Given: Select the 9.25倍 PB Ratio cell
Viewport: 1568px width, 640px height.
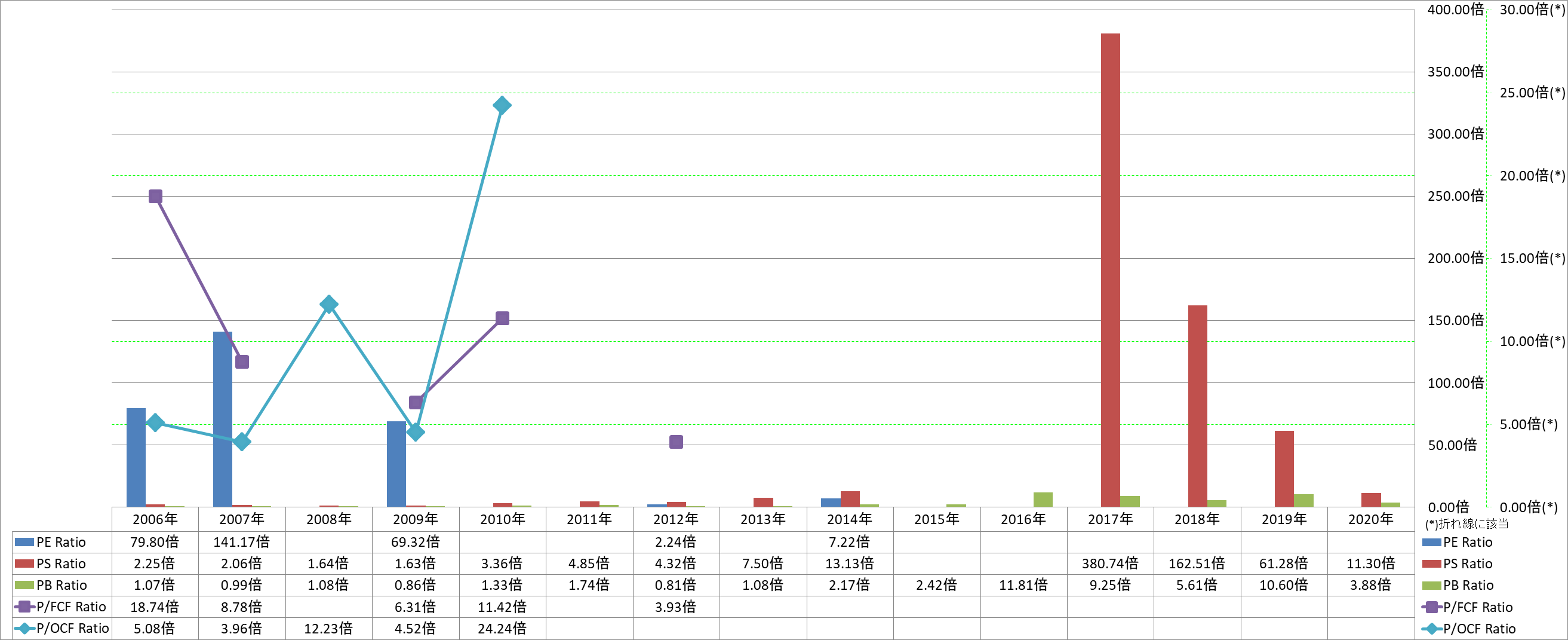Looking at the screenshot, I should pyautogui.click(x=1110, y=585).
